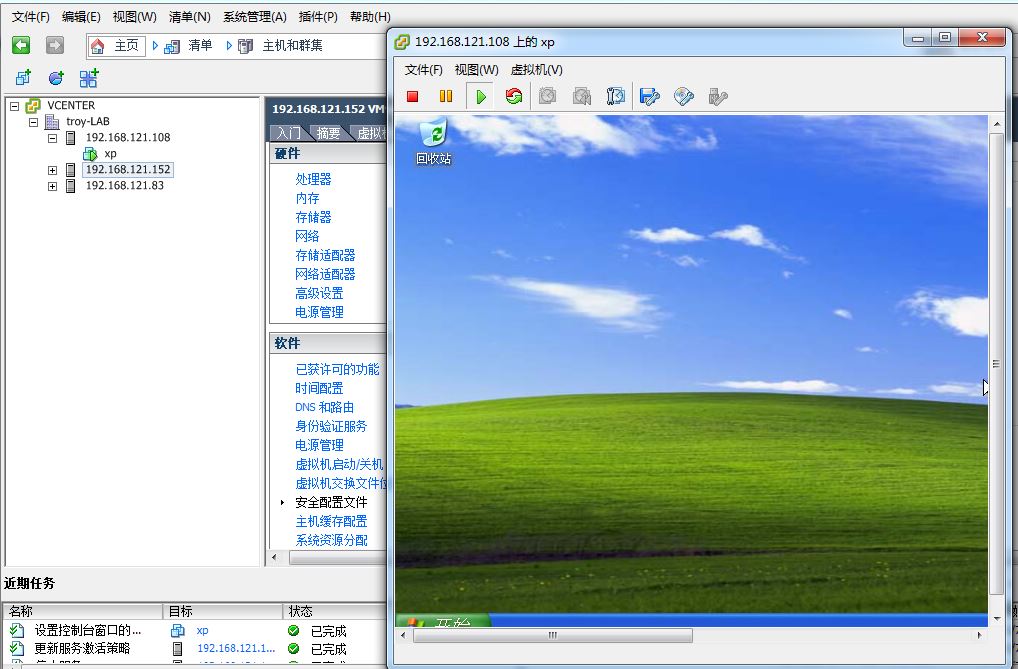Click the gray forward navigation arrow
Image resolution: width=1018 pixels, height=669 pixels.
(55, 45)
